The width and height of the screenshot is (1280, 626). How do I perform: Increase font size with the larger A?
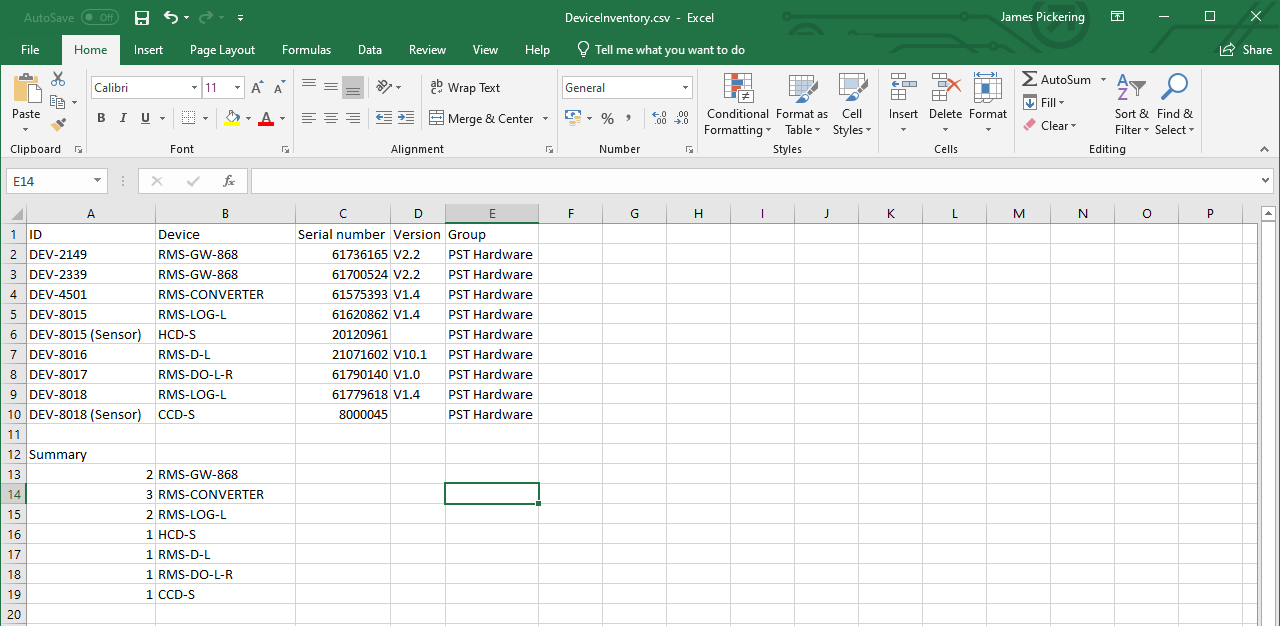tap(258, 88)
